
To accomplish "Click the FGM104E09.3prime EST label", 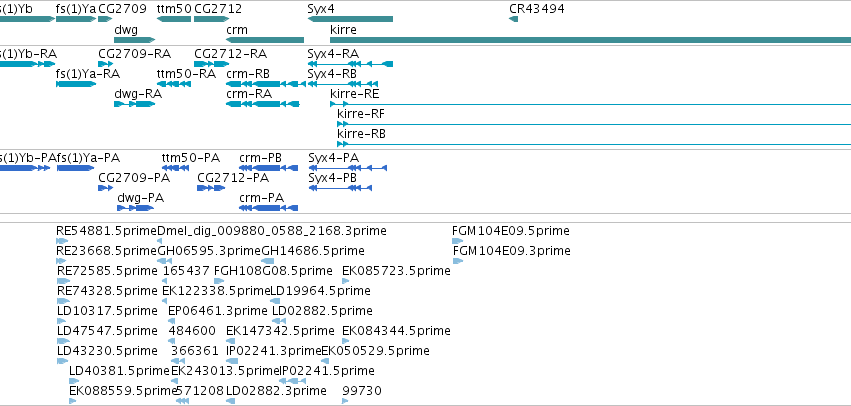I will 511,251.
